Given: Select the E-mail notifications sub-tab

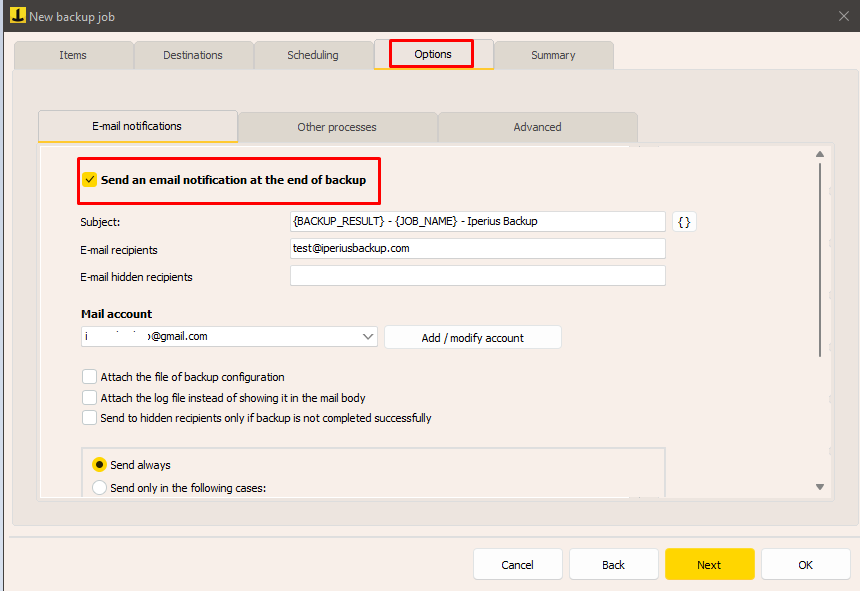Looking at the screenshot, I should 137,126.
